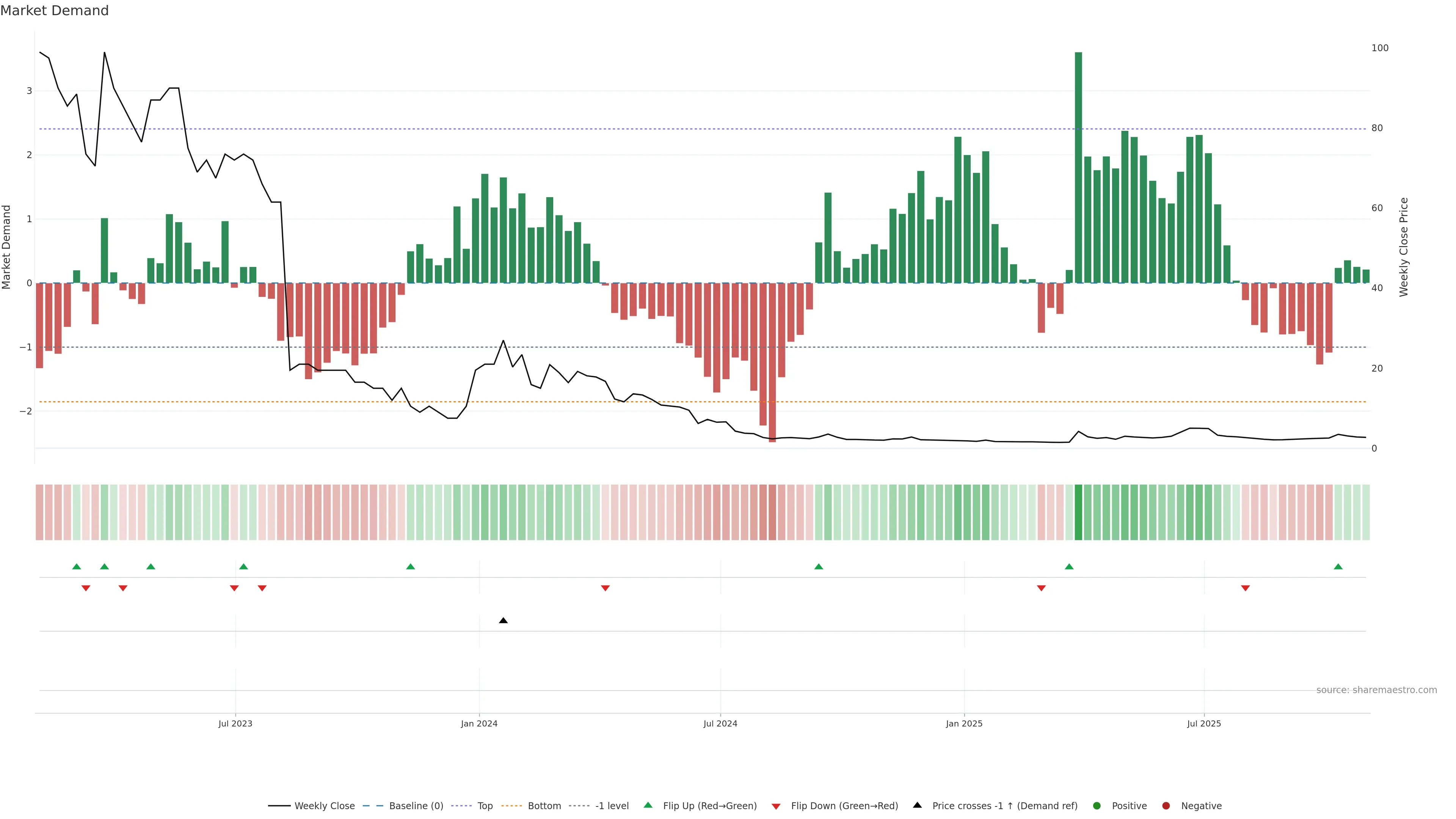Click black Price crosses -1 legend triangle
This screenshot has height=819, width=1456.
click(x=917, y=805)
